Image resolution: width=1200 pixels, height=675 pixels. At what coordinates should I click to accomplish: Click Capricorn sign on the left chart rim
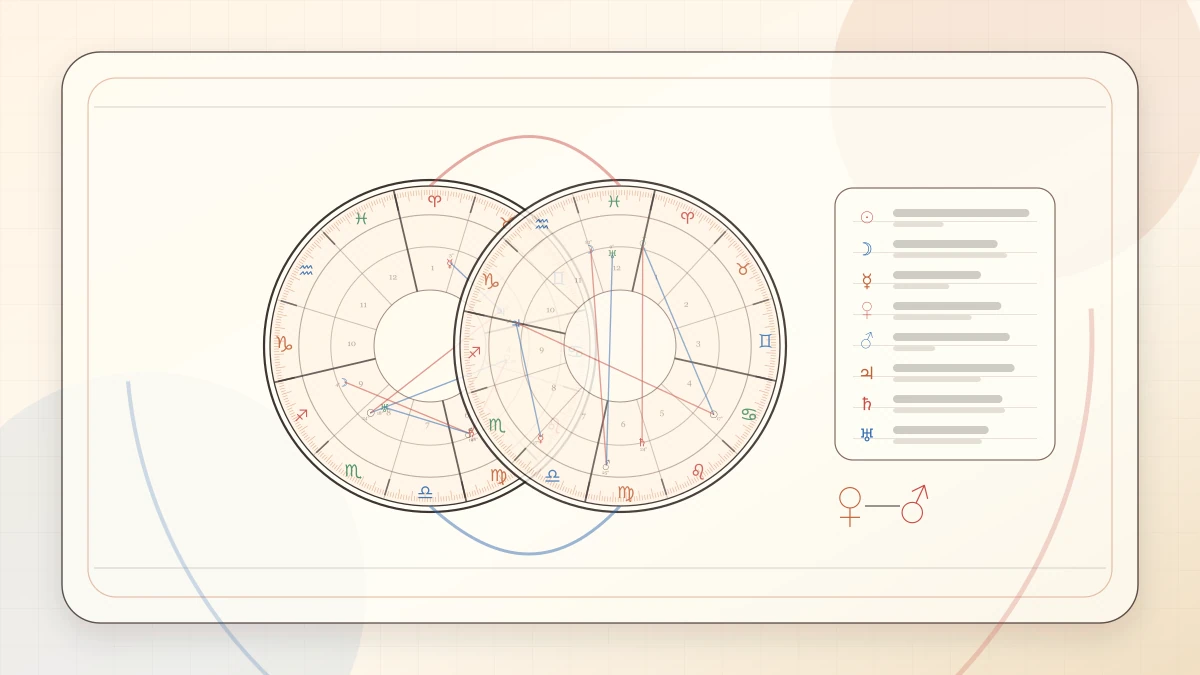coord(284,344)
